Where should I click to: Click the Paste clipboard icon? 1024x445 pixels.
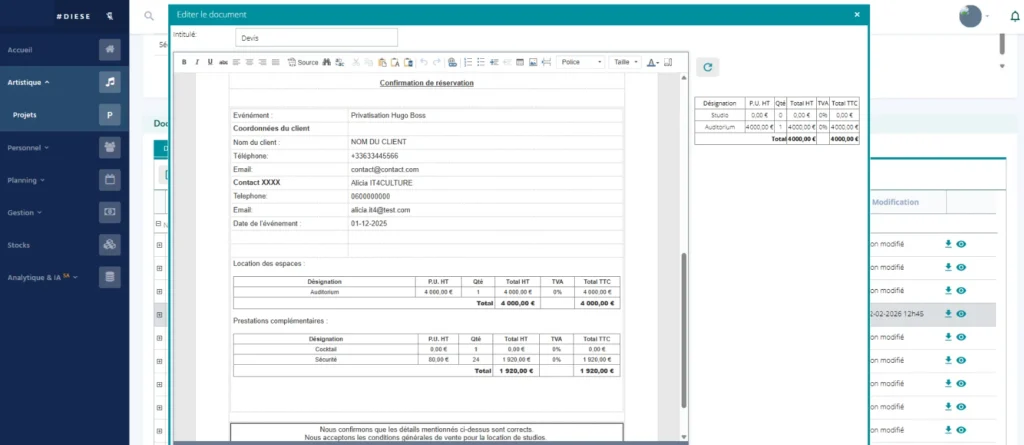[x=382, y=62]
